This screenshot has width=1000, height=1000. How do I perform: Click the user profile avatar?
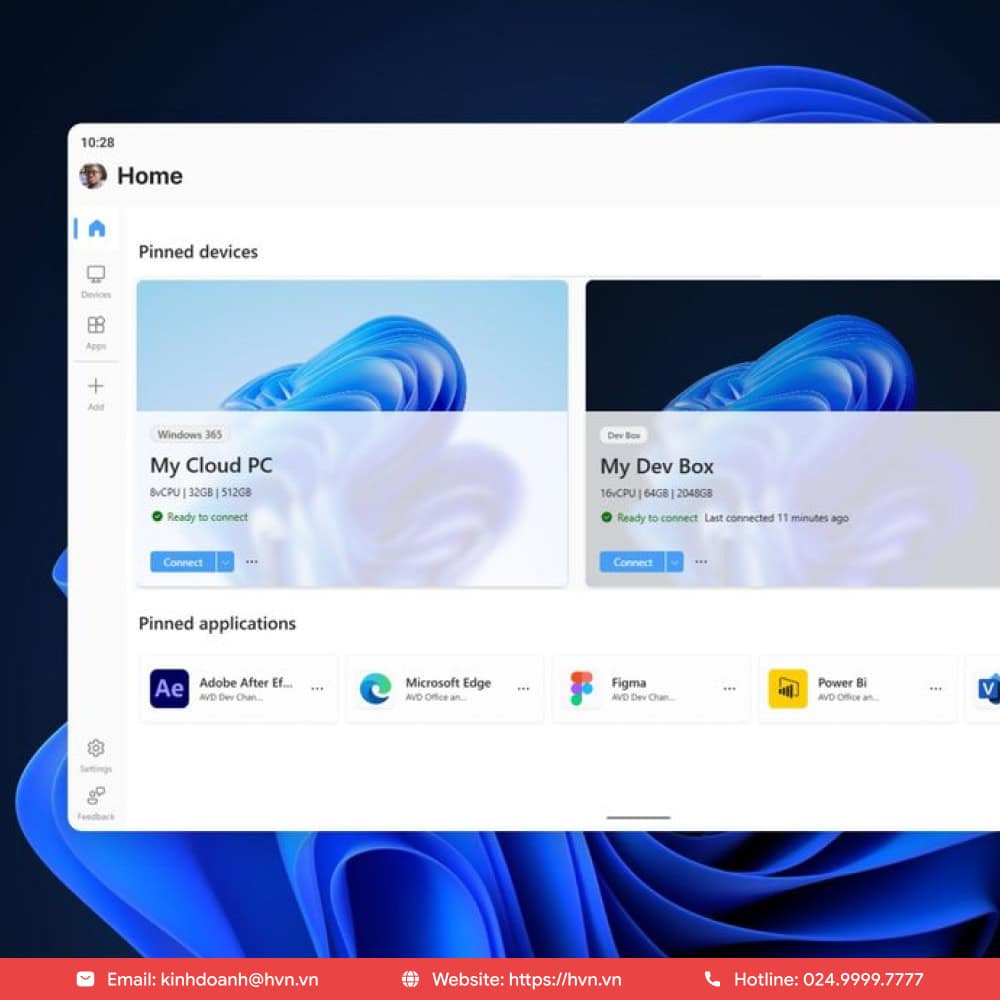pos(93,175)
